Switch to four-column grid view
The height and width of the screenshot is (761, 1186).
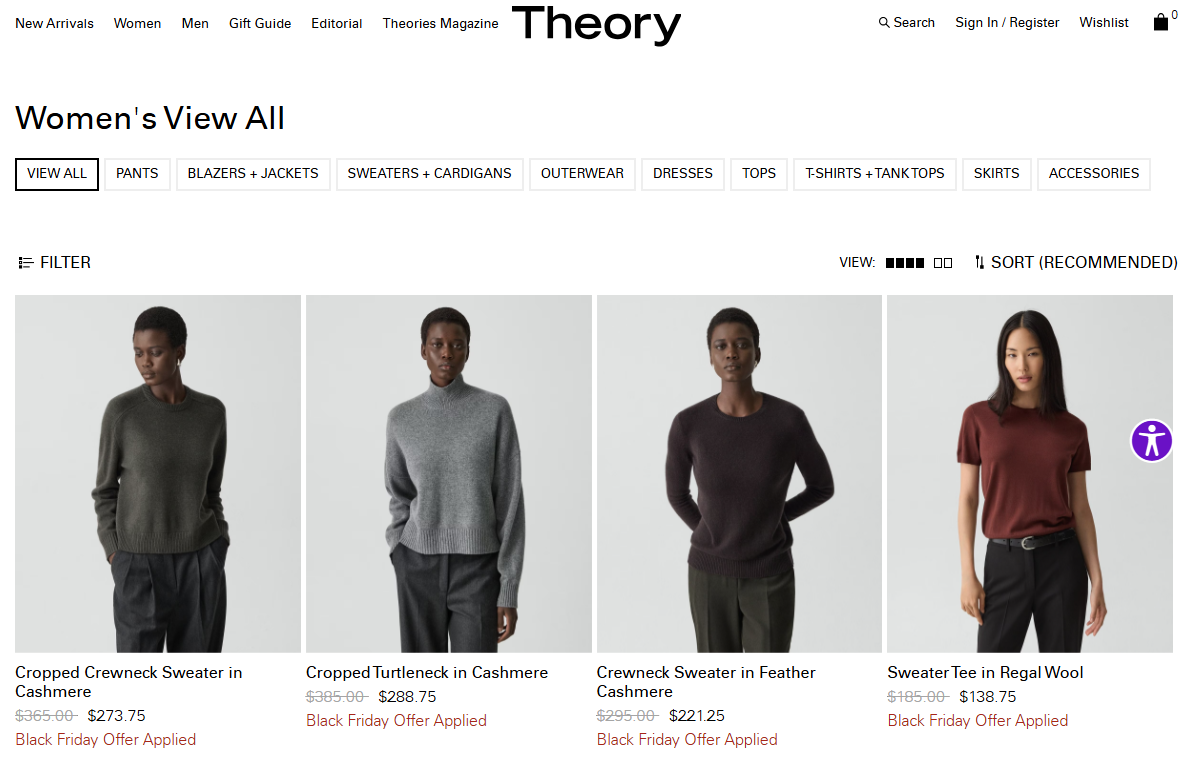(905, 263)
